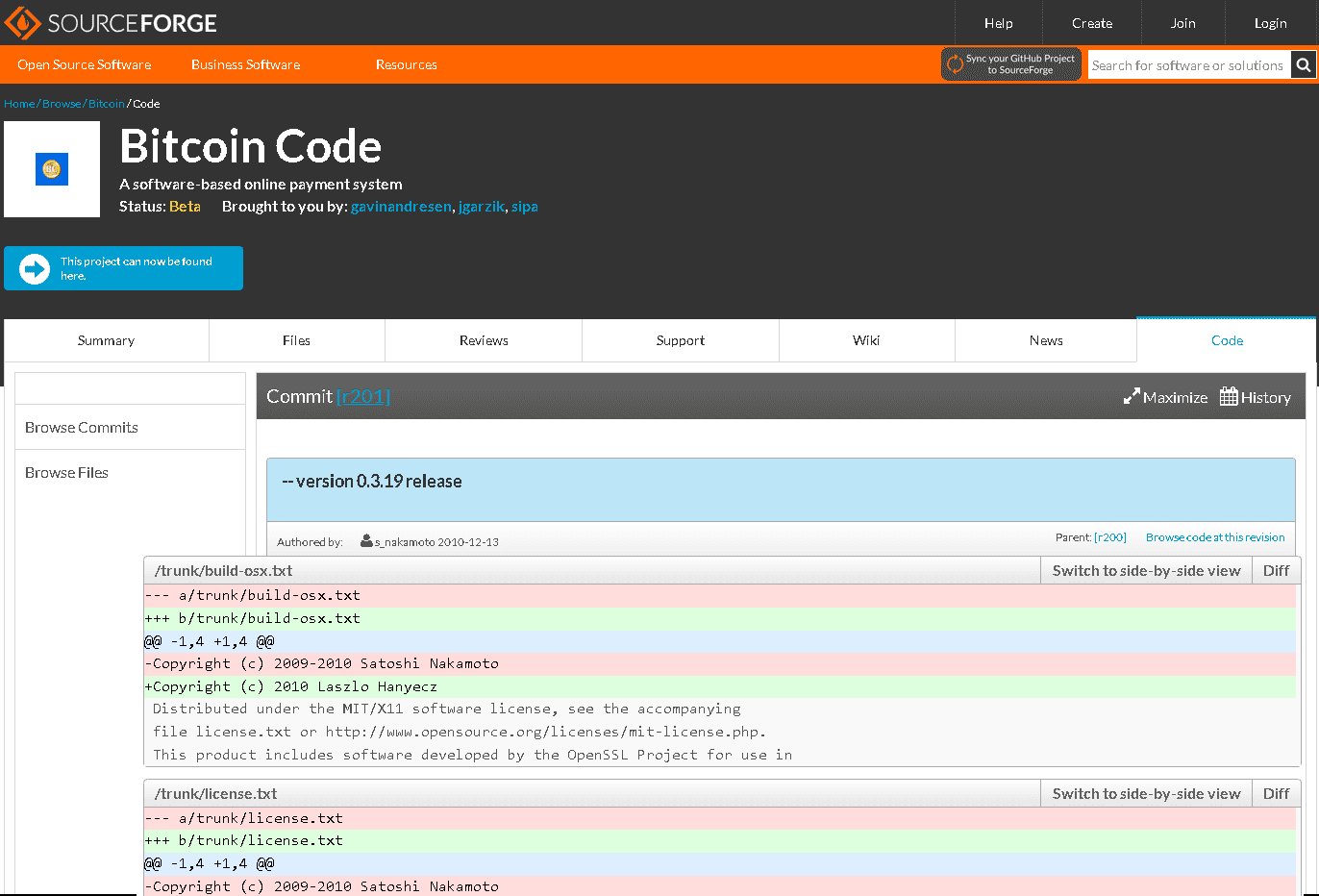Click the Sync your GitHub Project button
This screenshot has width=1319, height=896.
pos(1011,64)
